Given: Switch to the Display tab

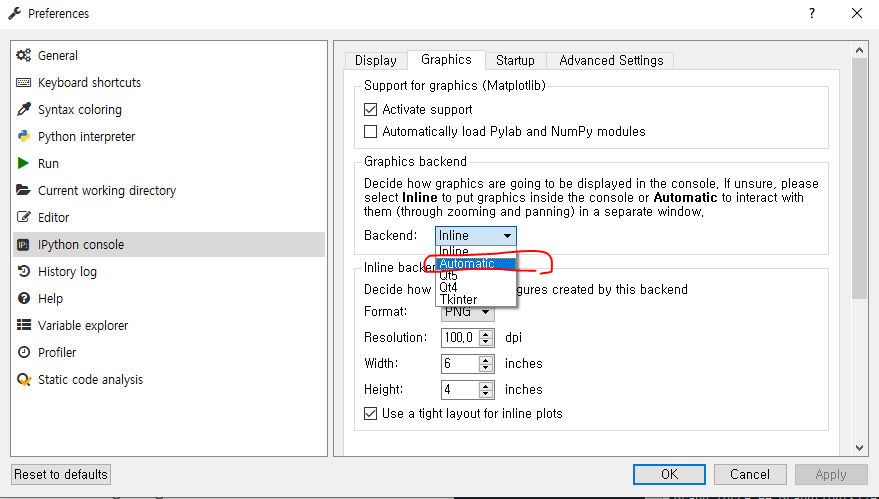Looking at the screenshot, I should coord(376,61).
